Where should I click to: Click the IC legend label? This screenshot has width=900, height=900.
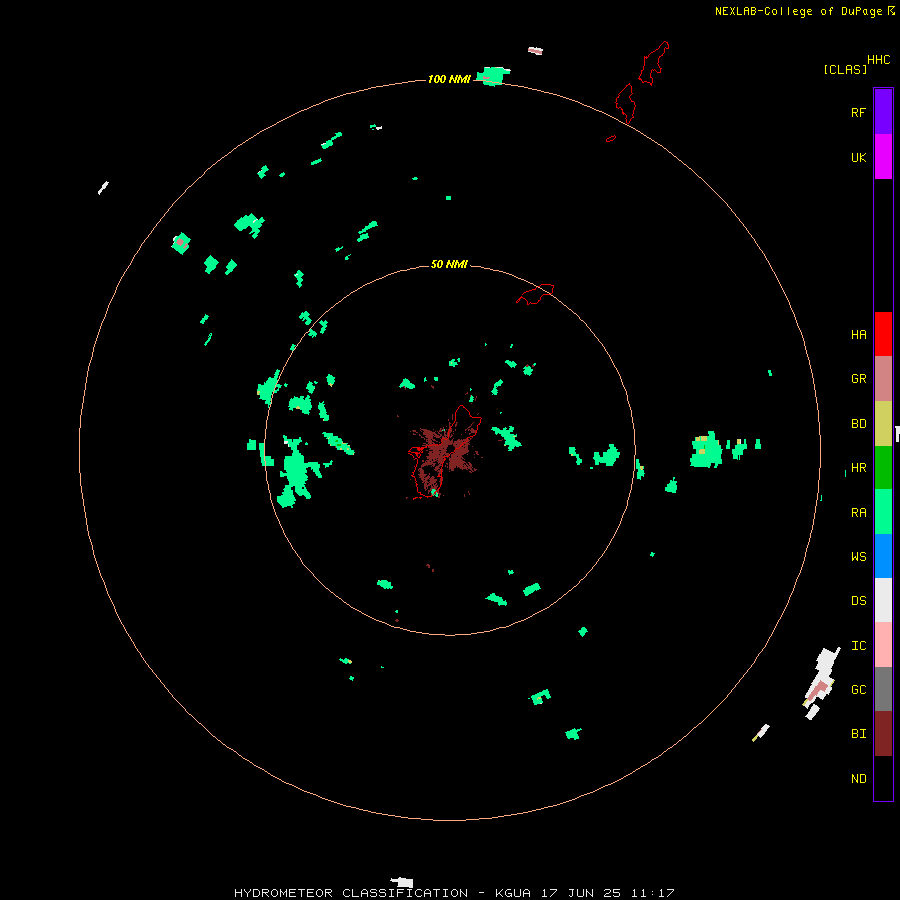point(858,646)
